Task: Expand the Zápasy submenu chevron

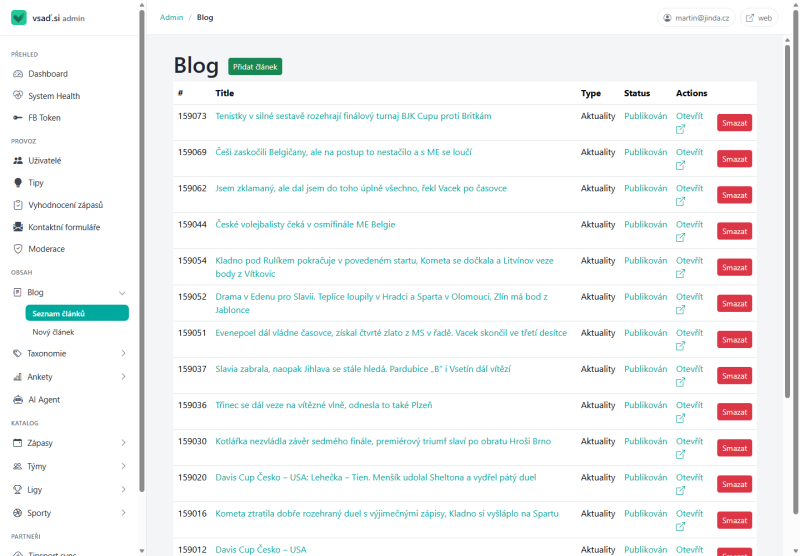Action: (123, 443)
